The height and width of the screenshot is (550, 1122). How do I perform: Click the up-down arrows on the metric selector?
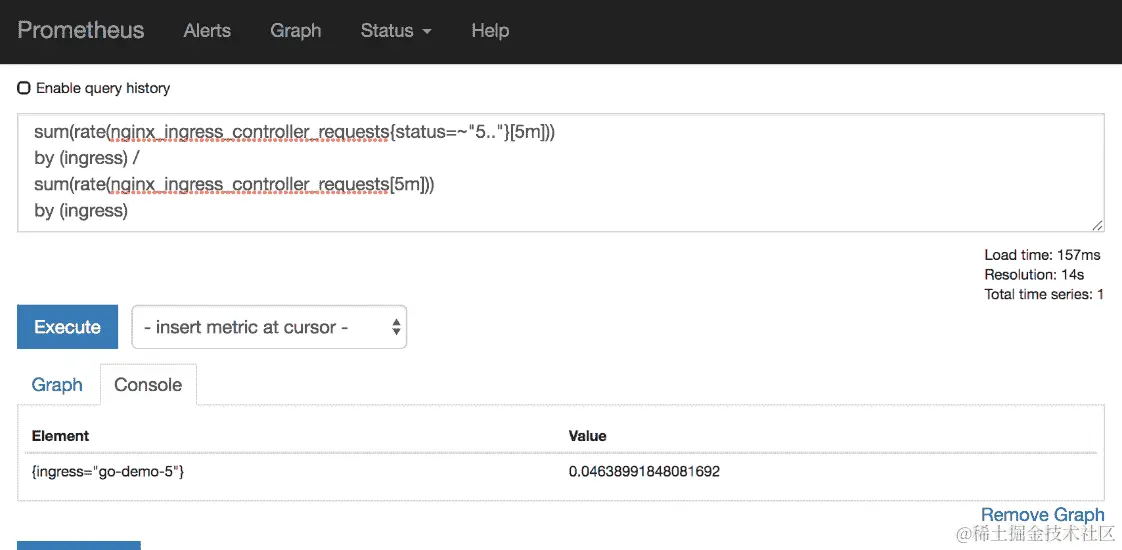(396, 327)
